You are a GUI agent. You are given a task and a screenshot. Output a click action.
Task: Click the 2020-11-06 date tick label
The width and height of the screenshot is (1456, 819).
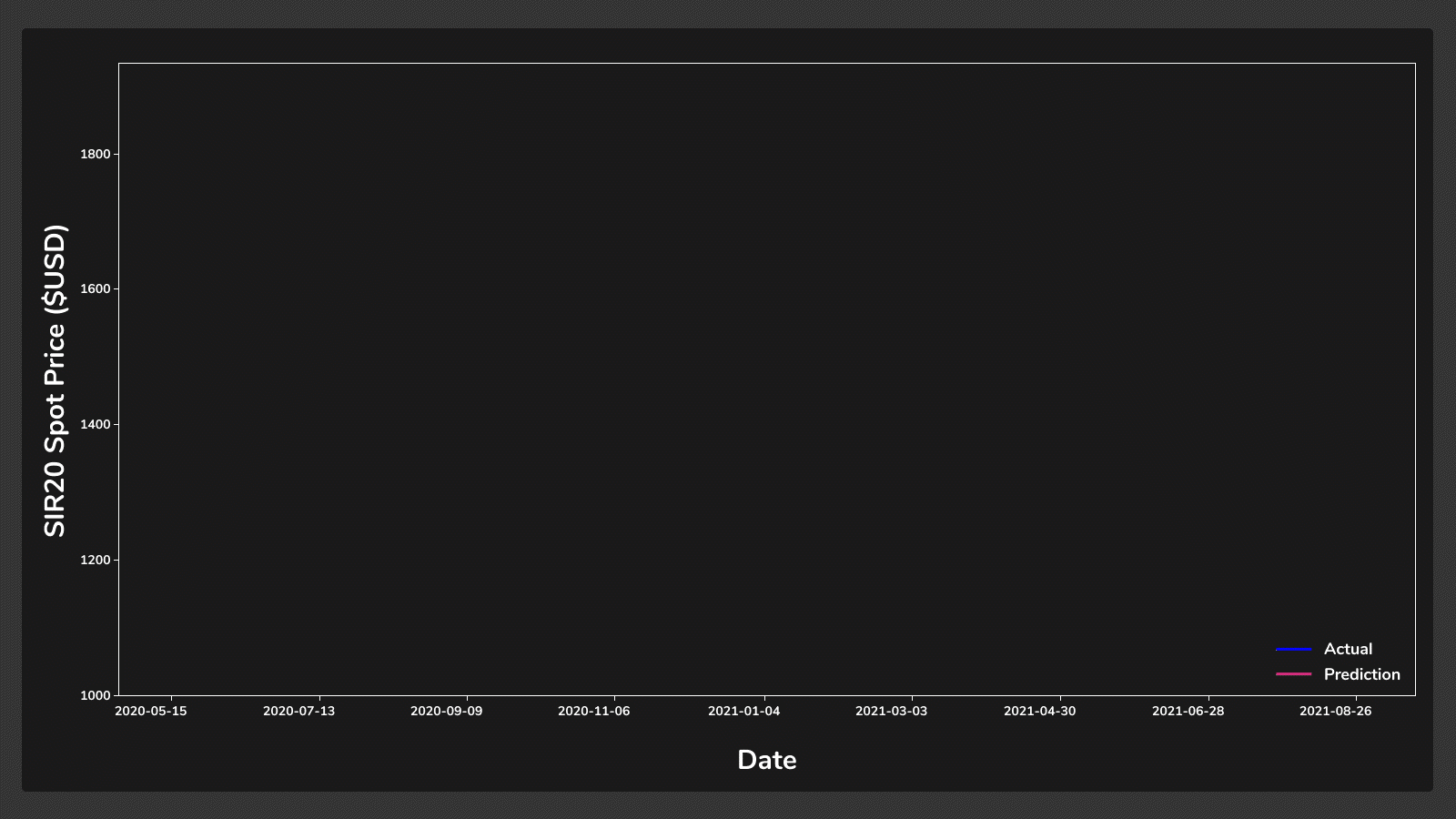pyautogui.click(x=593, y=711)
